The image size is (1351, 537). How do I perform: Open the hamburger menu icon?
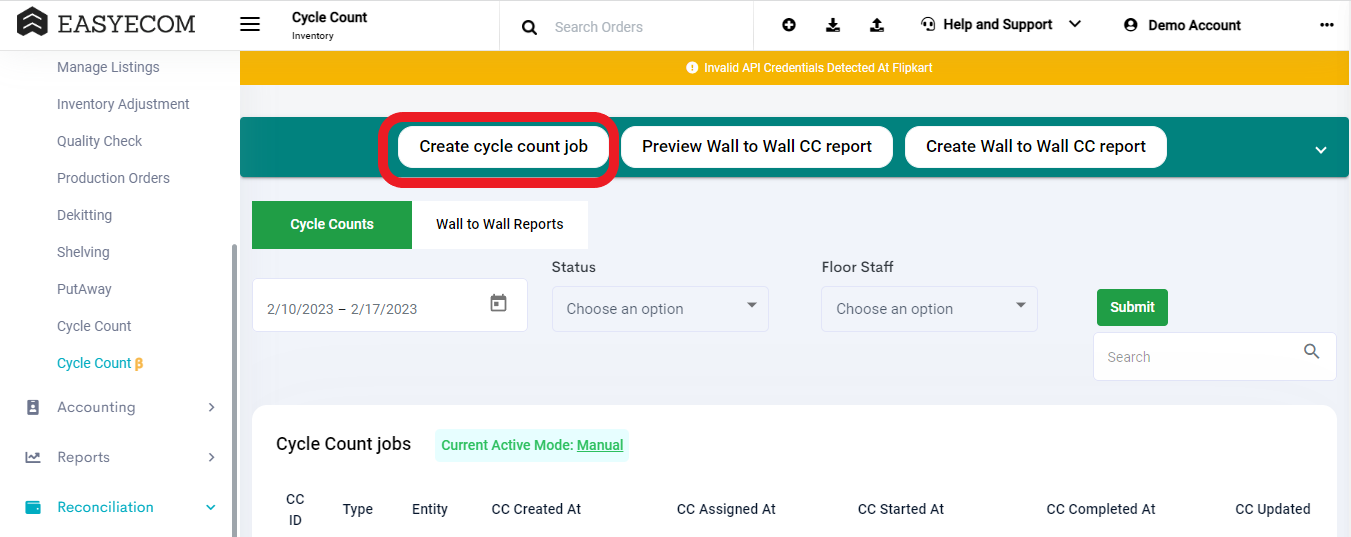[250, 25]
